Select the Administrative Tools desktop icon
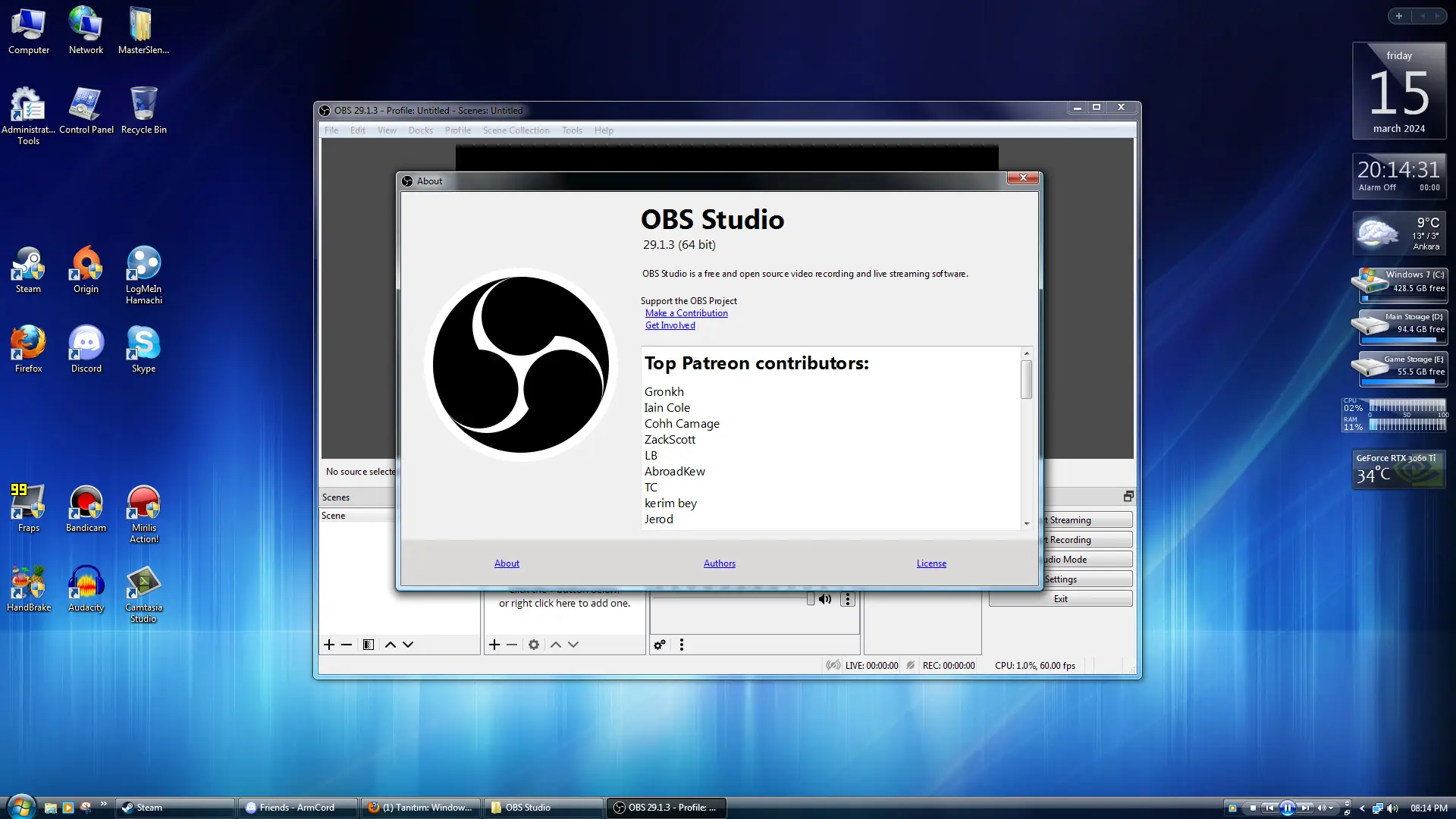Screen dimensions: 1456x819 (x=28, y=116)
